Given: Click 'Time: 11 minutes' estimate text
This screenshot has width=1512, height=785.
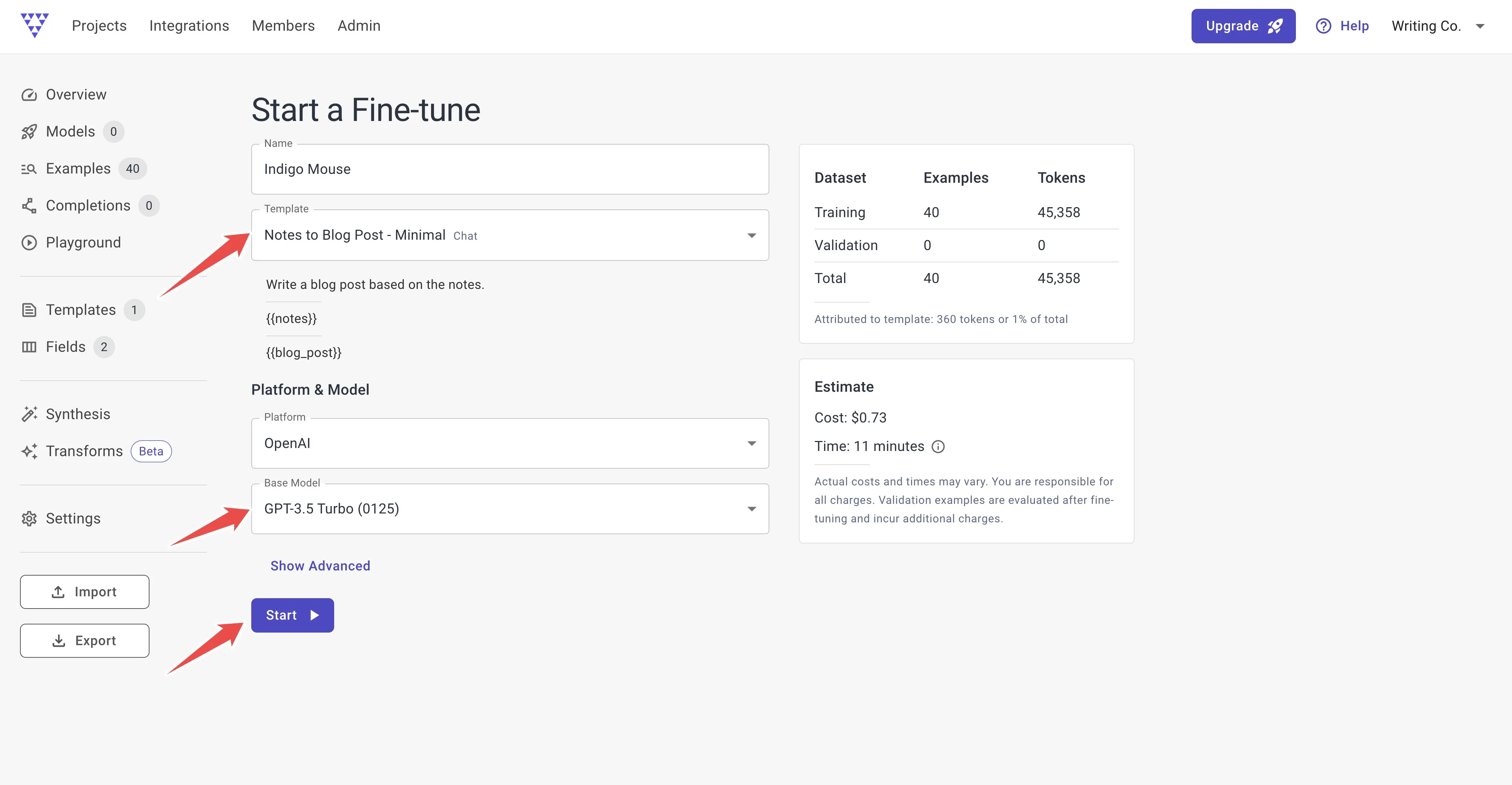Looking at the screenshot, I should click(x=869, y=447).
